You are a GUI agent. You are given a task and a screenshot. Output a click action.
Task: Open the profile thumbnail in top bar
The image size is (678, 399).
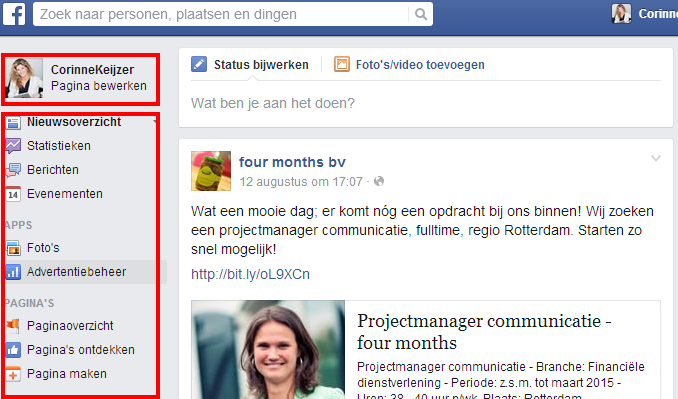click(x=621, y=14)
